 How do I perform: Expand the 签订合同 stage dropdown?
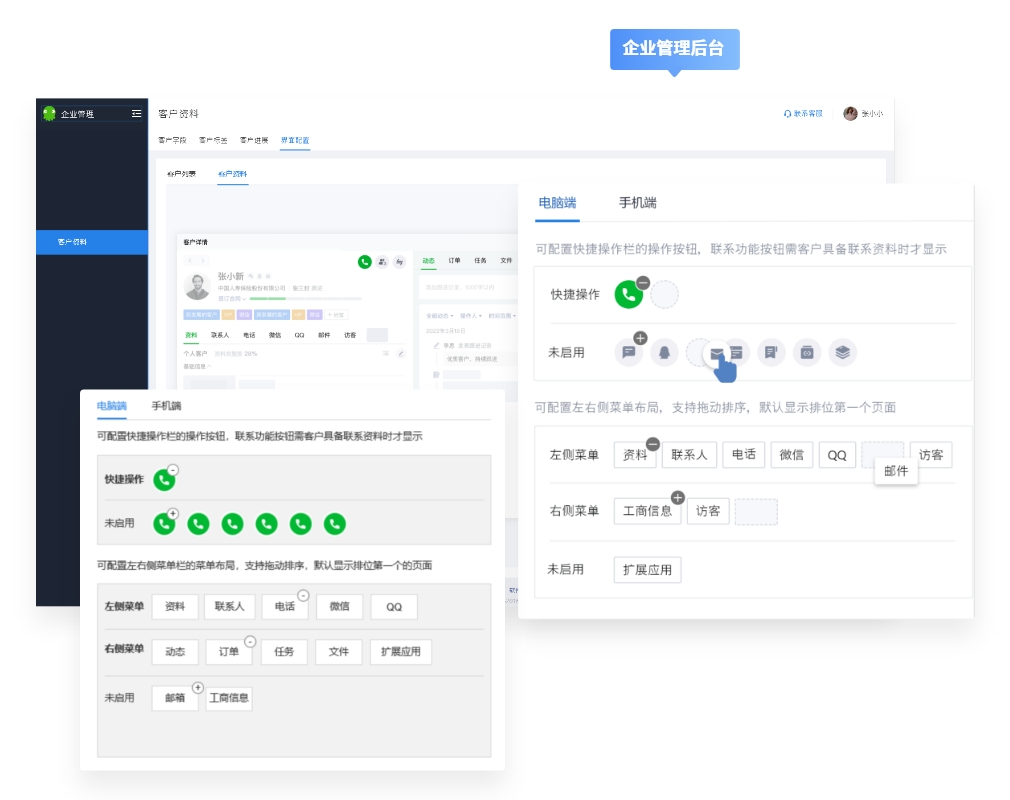click(243, 299)
